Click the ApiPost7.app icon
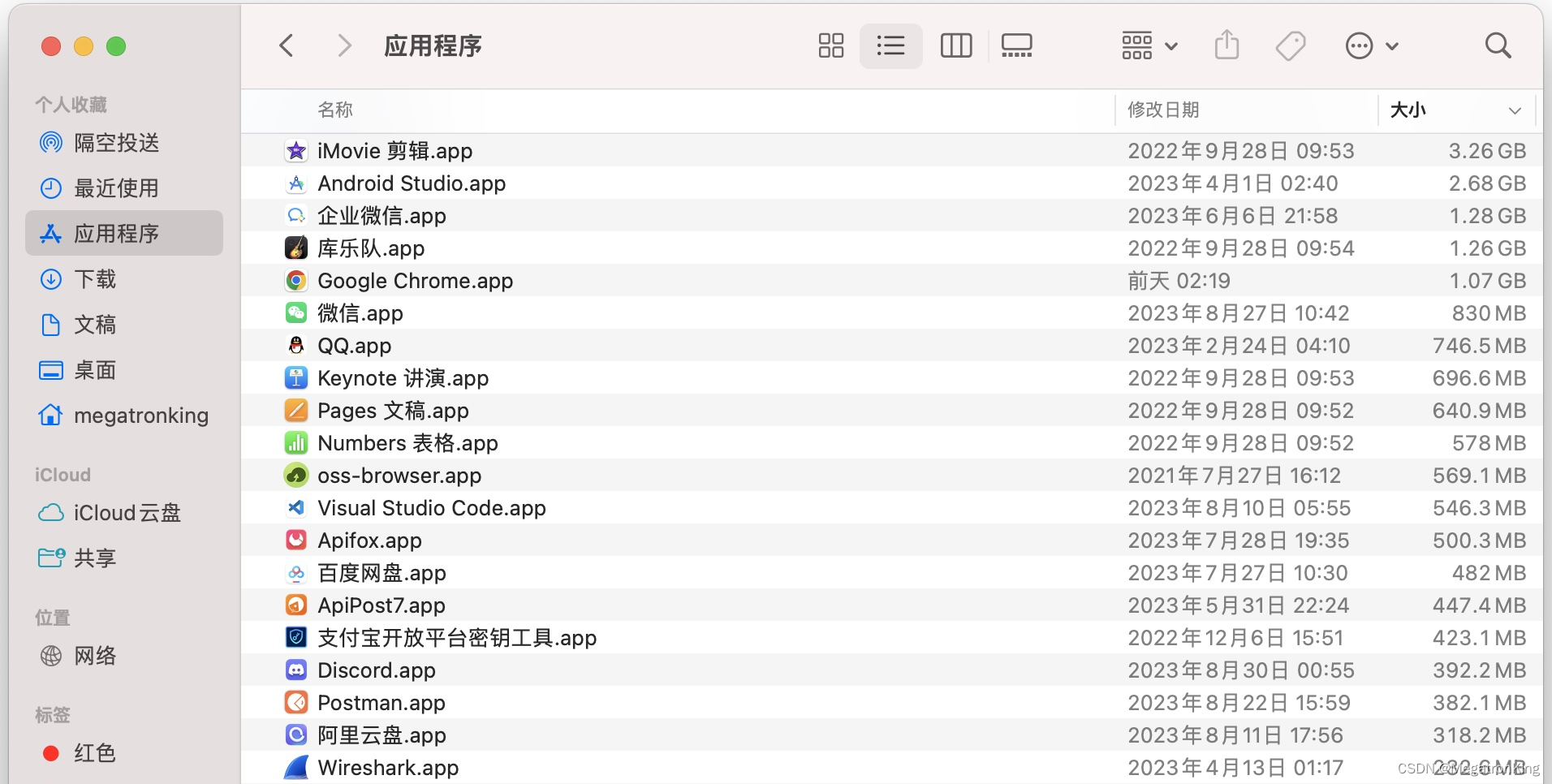The image size is (1552, 784). (296, 605)
